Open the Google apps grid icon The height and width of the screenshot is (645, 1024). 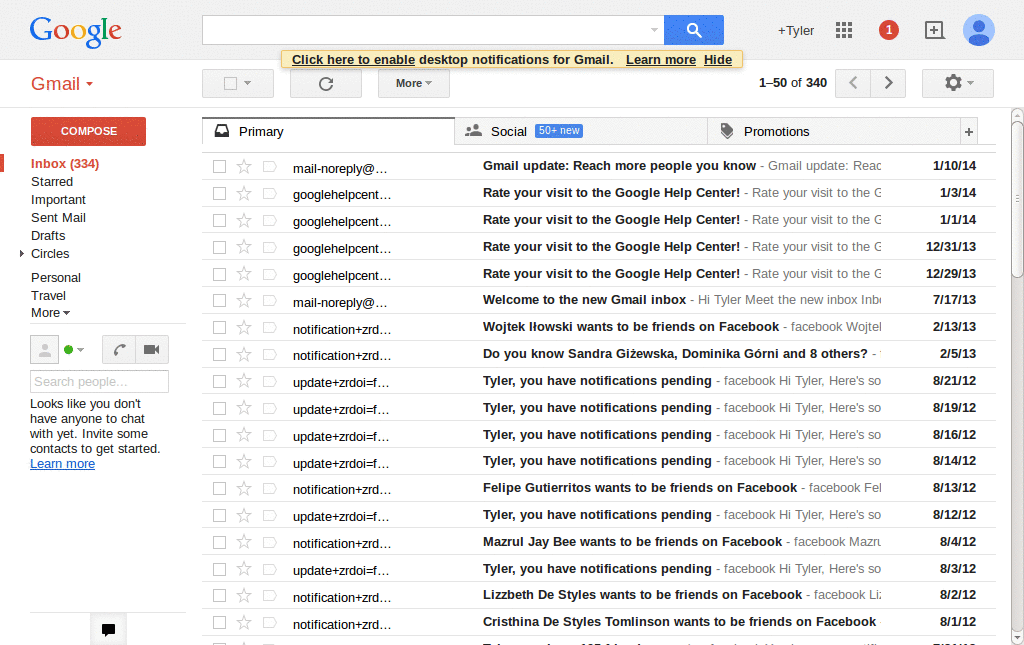[x=843, y=30]
